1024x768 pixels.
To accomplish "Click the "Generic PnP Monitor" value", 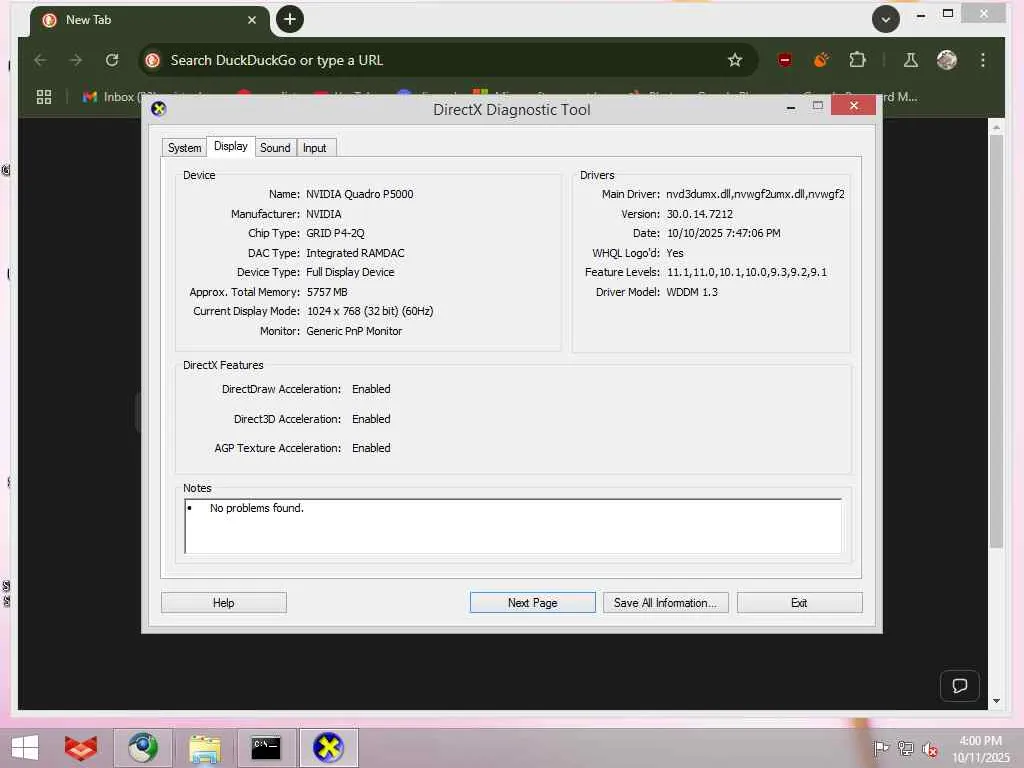I will click(x=354, y=331).
